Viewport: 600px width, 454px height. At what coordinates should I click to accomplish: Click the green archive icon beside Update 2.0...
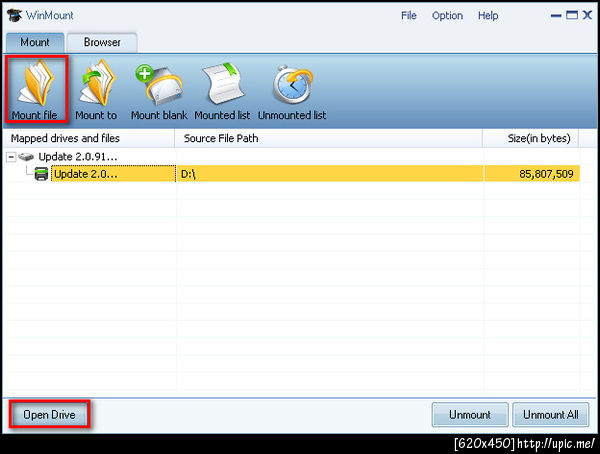pos(41,174)
